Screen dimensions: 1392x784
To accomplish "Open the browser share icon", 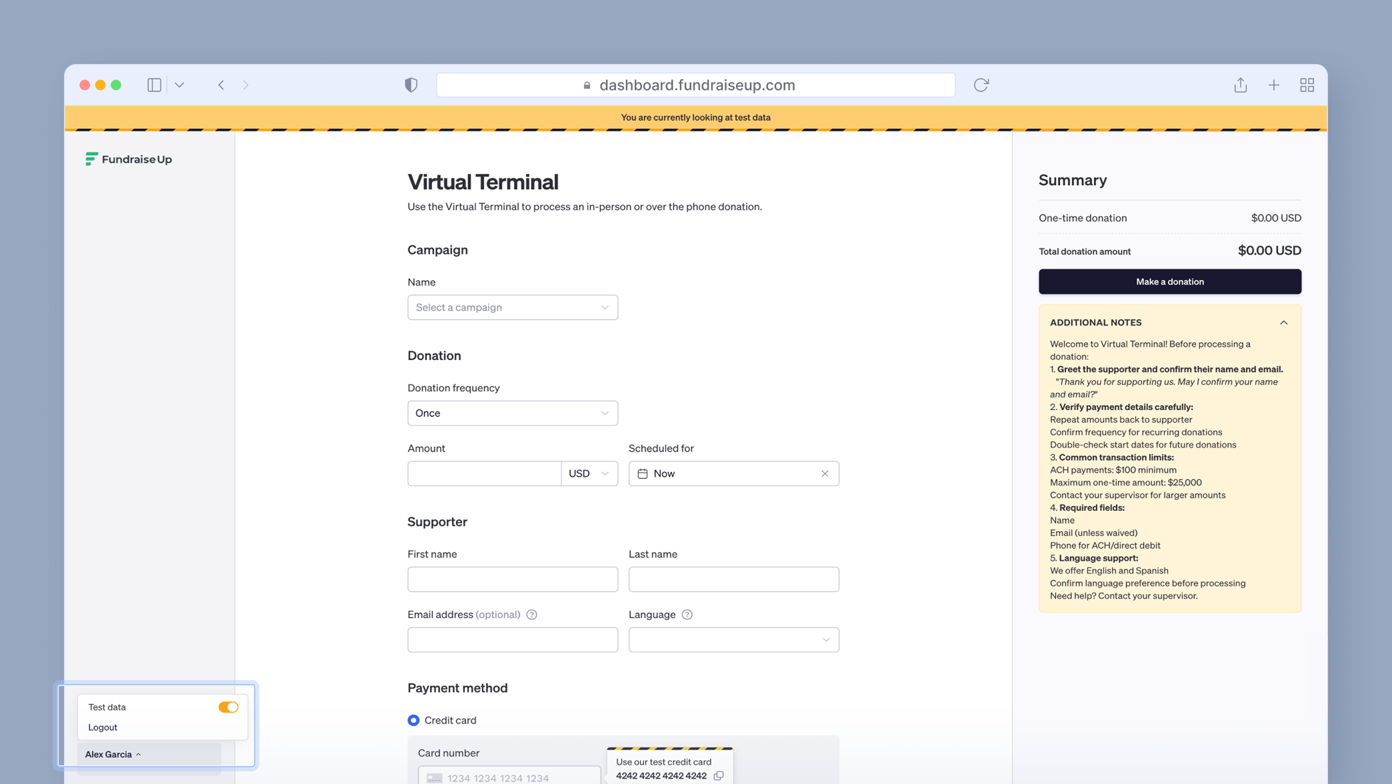I will [x=1240, y=85].
